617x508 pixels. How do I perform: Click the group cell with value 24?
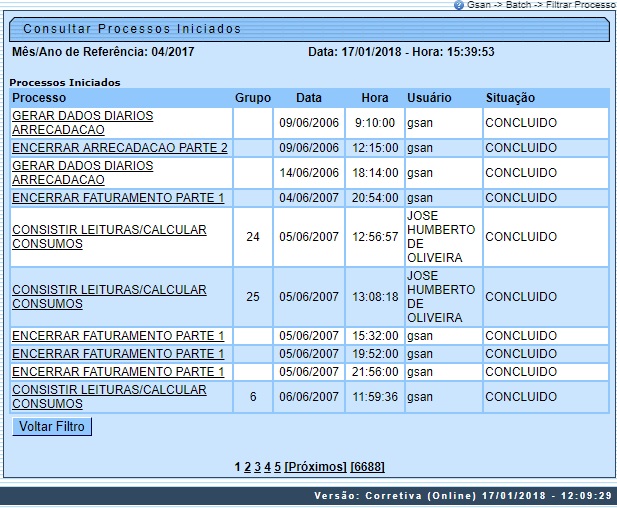click(x=253, y=236)
